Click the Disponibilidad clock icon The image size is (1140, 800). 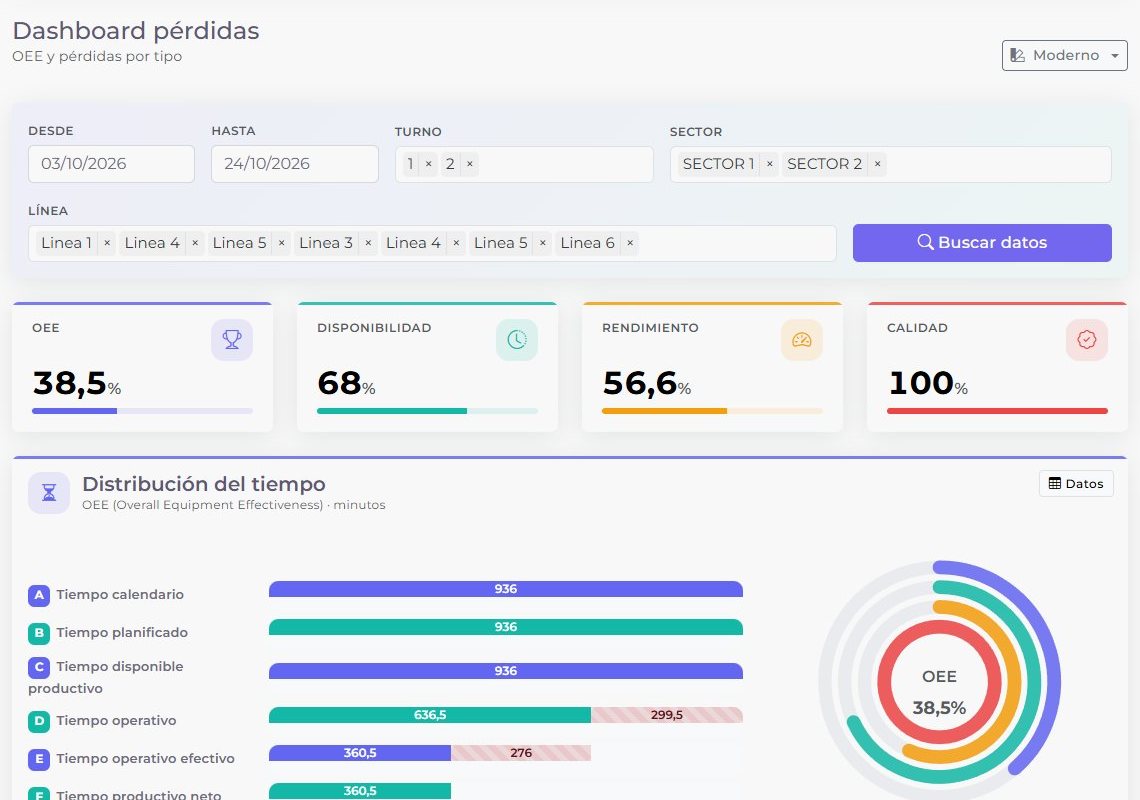(x=517, y=340)
